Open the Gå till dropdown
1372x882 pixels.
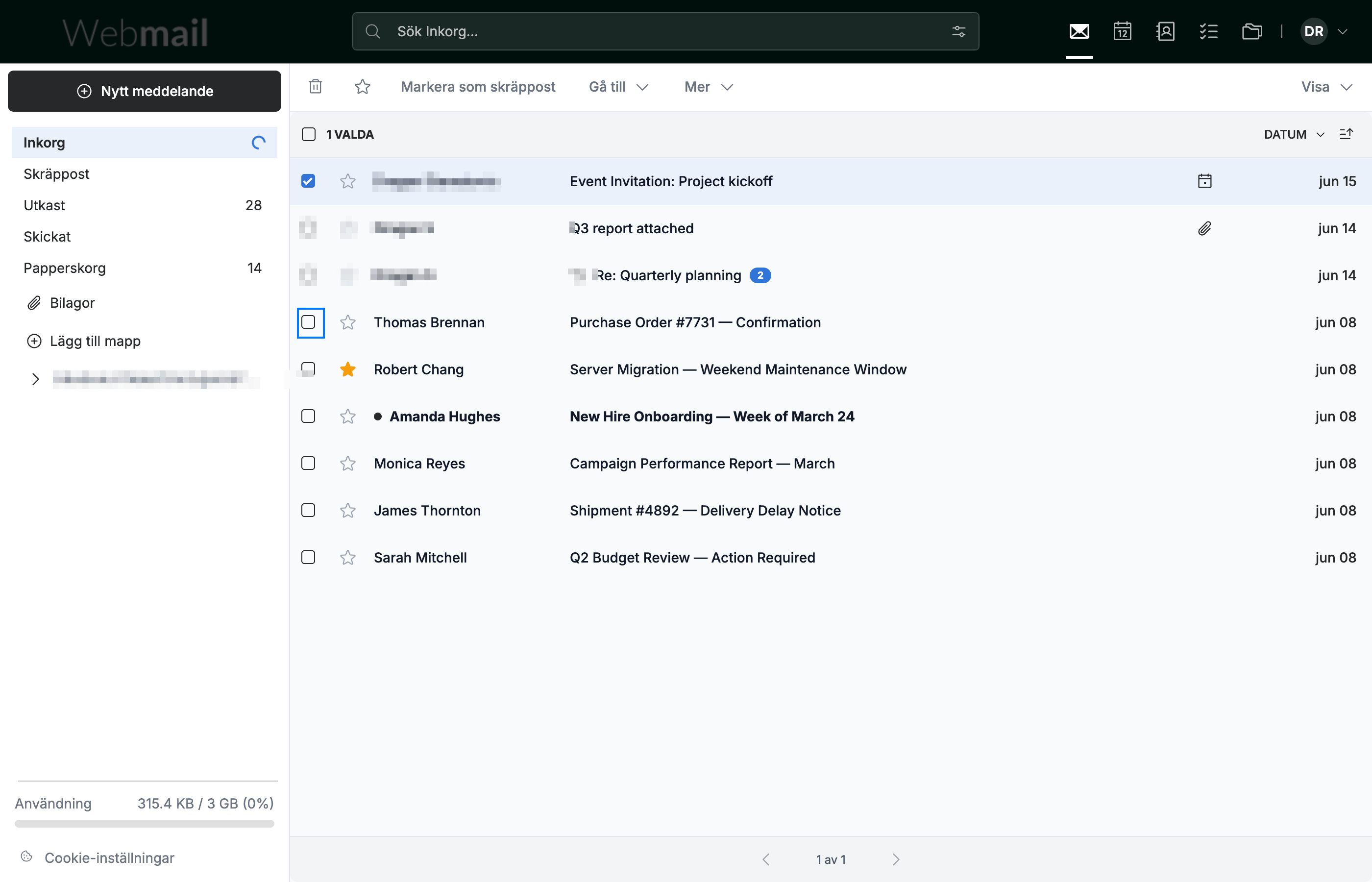[618, 86]
